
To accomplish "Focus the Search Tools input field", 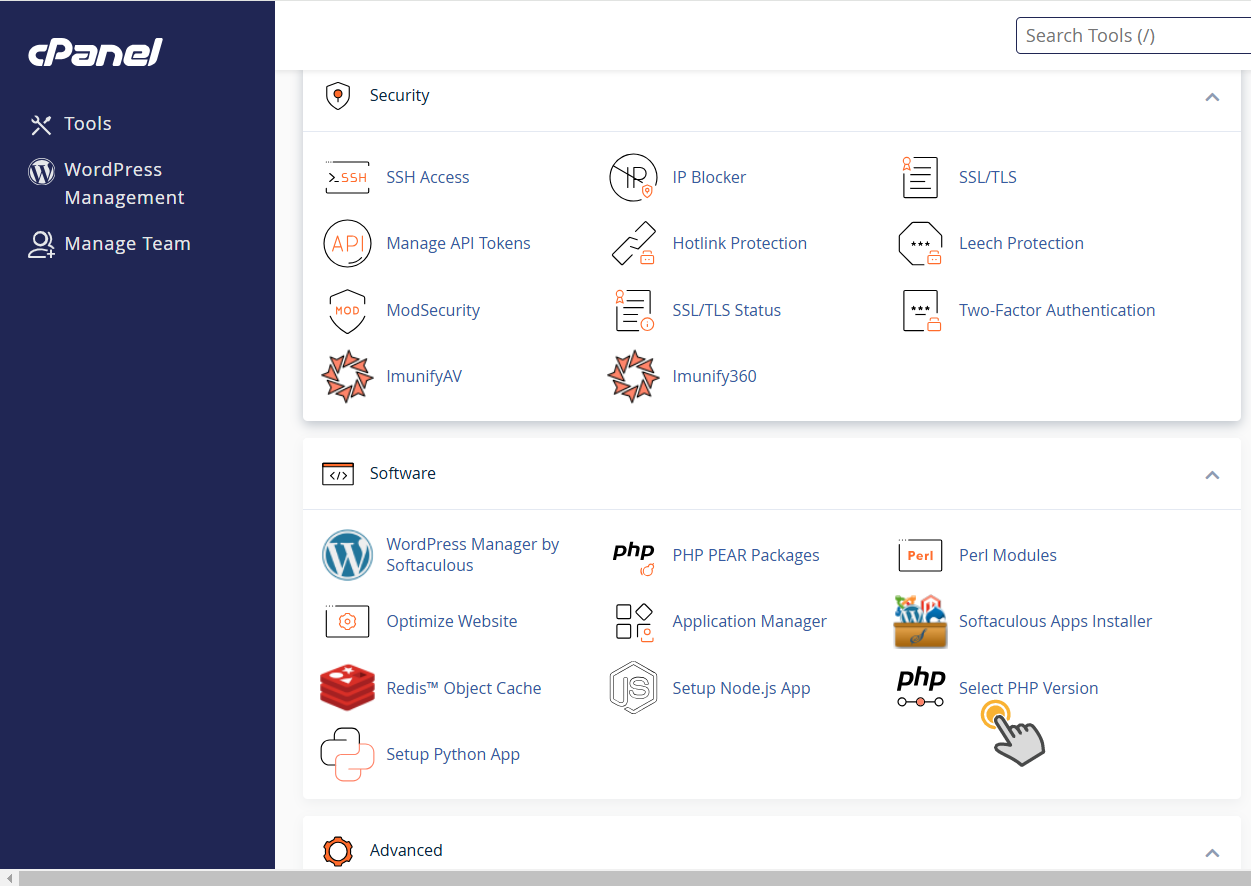I will pyautogui.click(x=1133, y=36).
